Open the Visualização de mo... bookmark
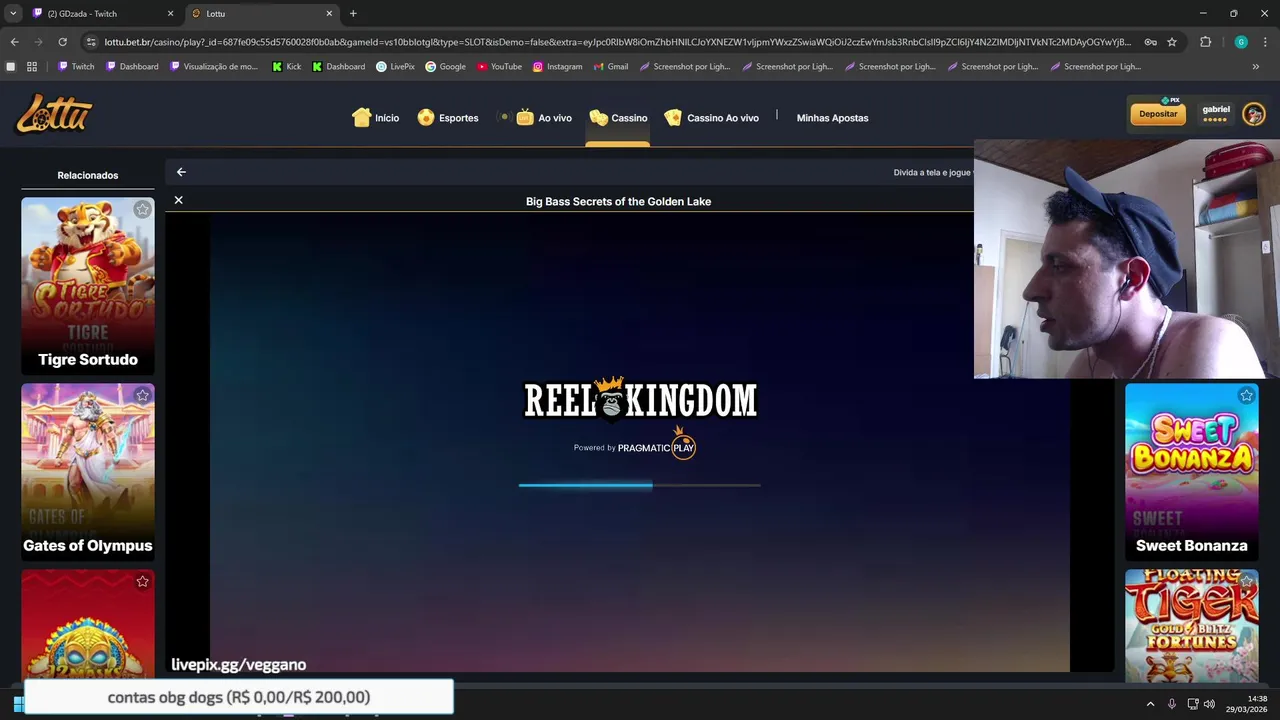 214,67
